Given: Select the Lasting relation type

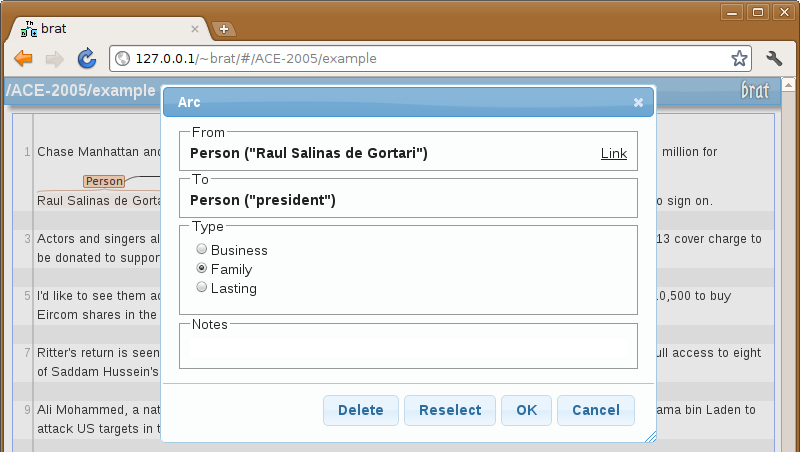Looking at the screenshot, I should (x=202, y=287).
